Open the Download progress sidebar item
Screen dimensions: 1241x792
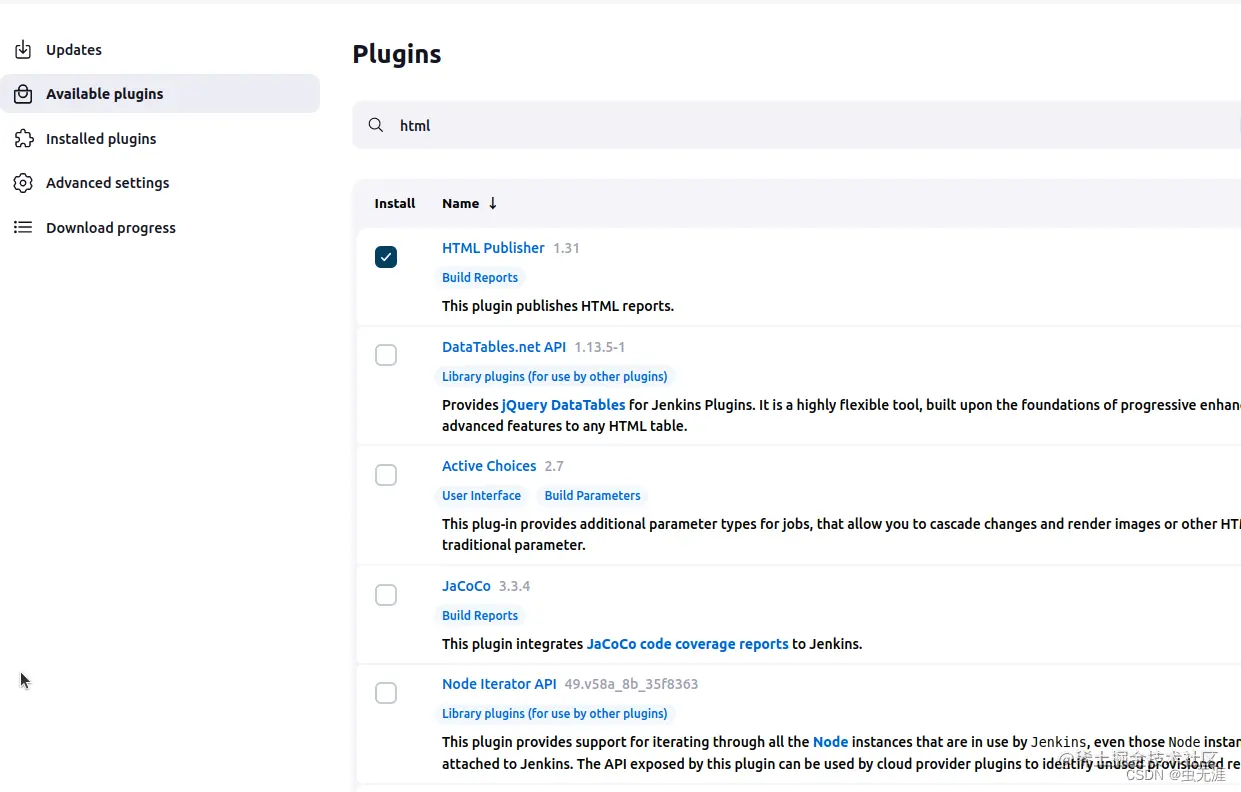point(160,228)
